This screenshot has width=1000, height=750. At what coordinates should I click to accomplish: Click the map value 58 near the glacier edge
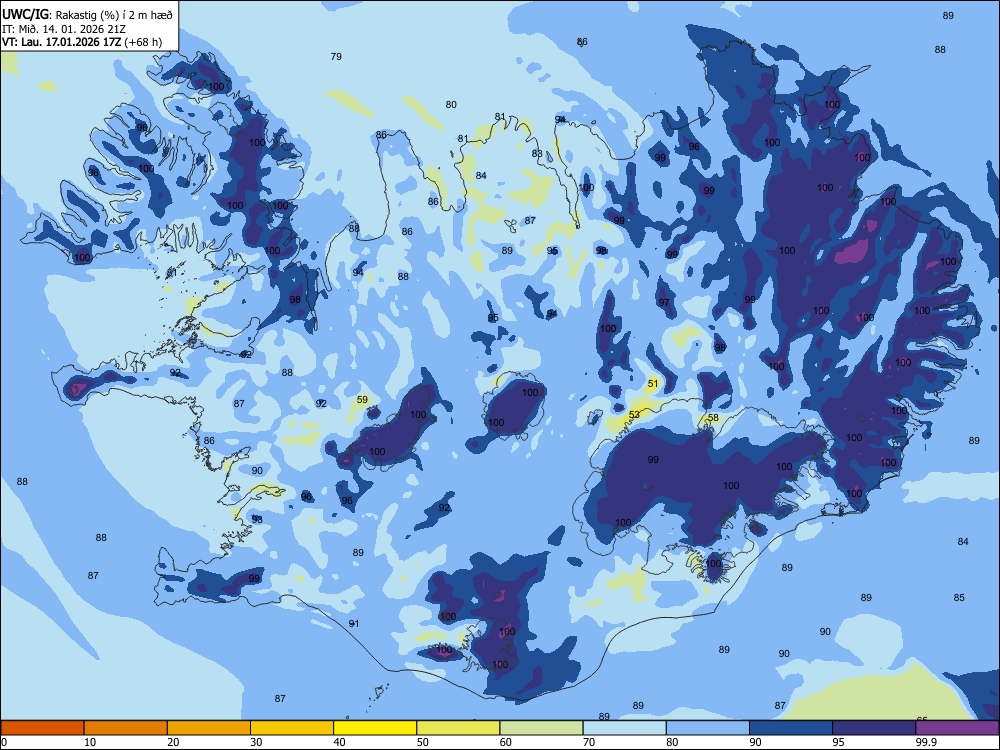(x=713, y=418)
